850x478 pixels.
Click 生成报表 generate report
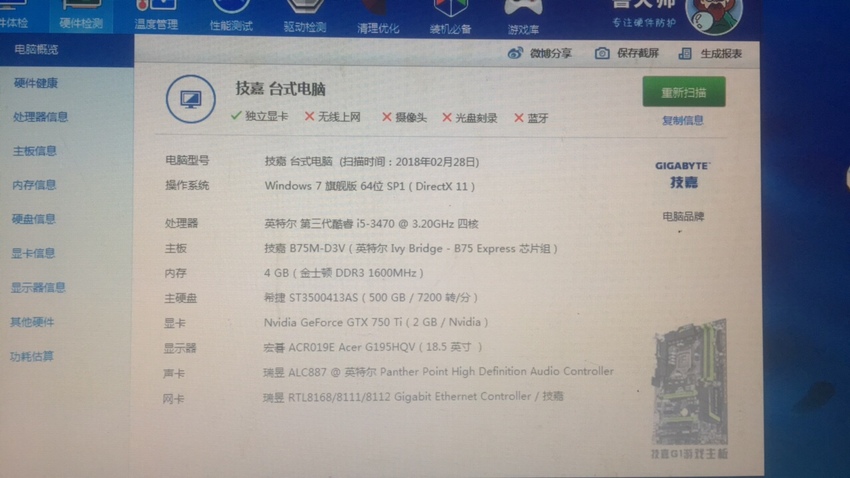[x=721, y=54]
